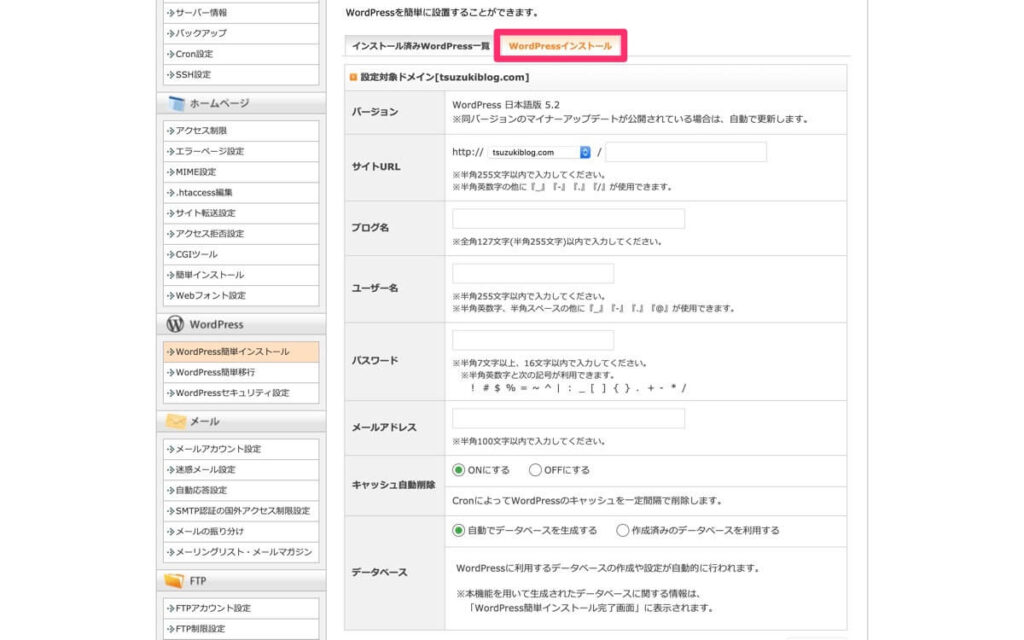Click the ユーザー名 input field

tap(533, 274)
